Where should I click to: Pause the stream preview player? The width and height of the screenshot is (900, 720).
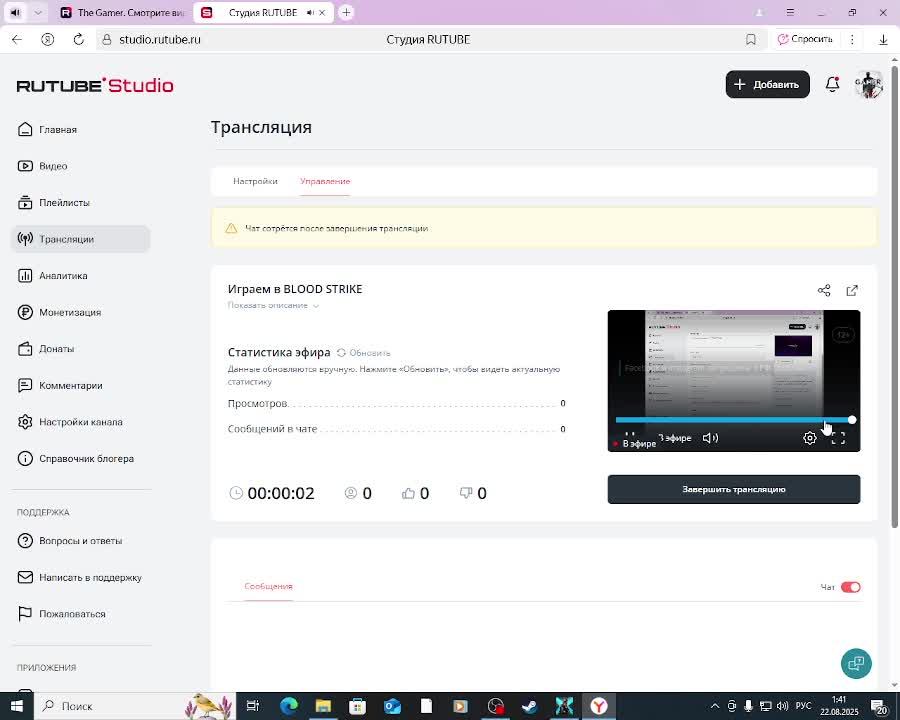point(630,435)
